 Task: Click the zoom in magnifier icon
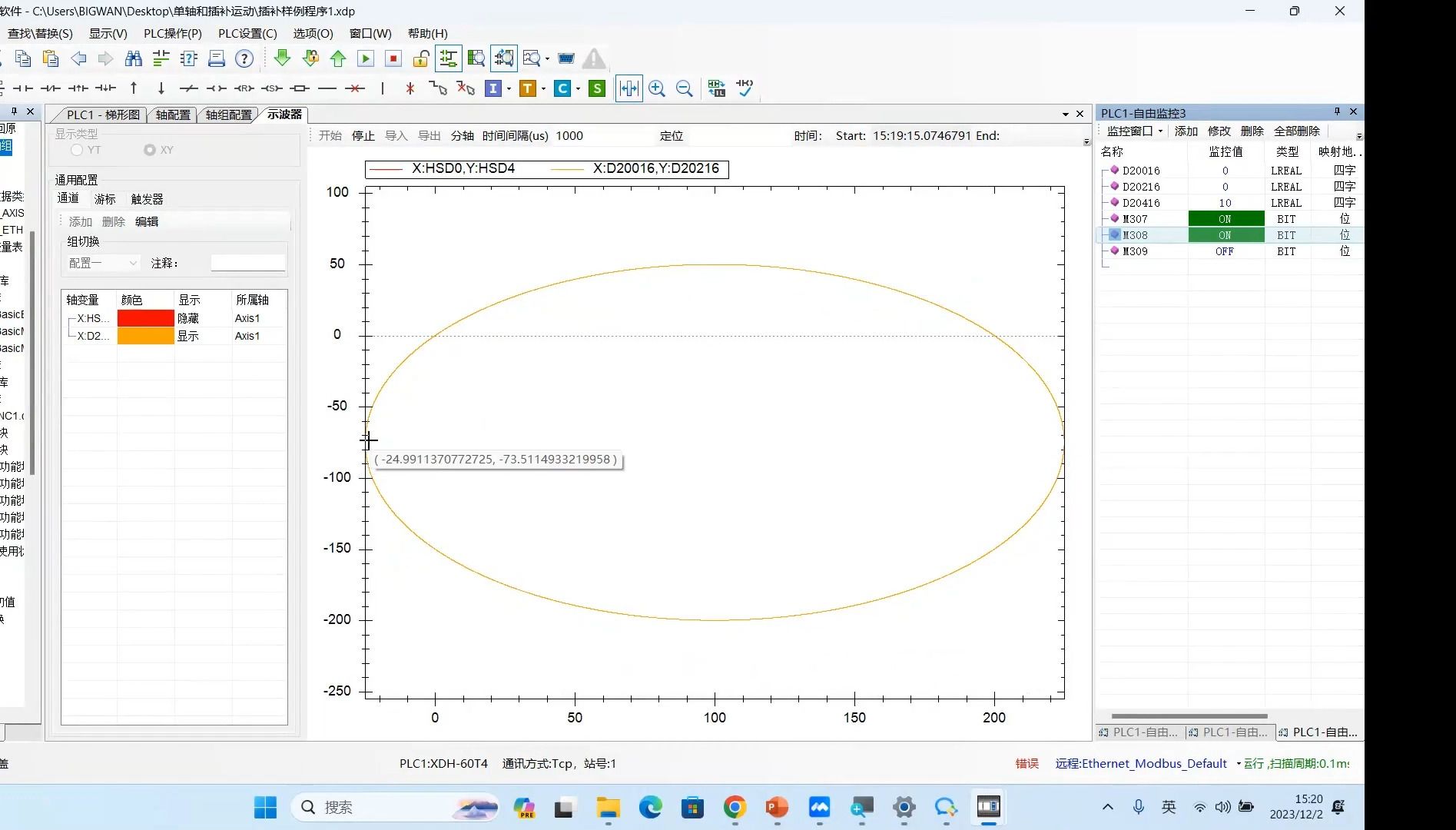point(657,88)
